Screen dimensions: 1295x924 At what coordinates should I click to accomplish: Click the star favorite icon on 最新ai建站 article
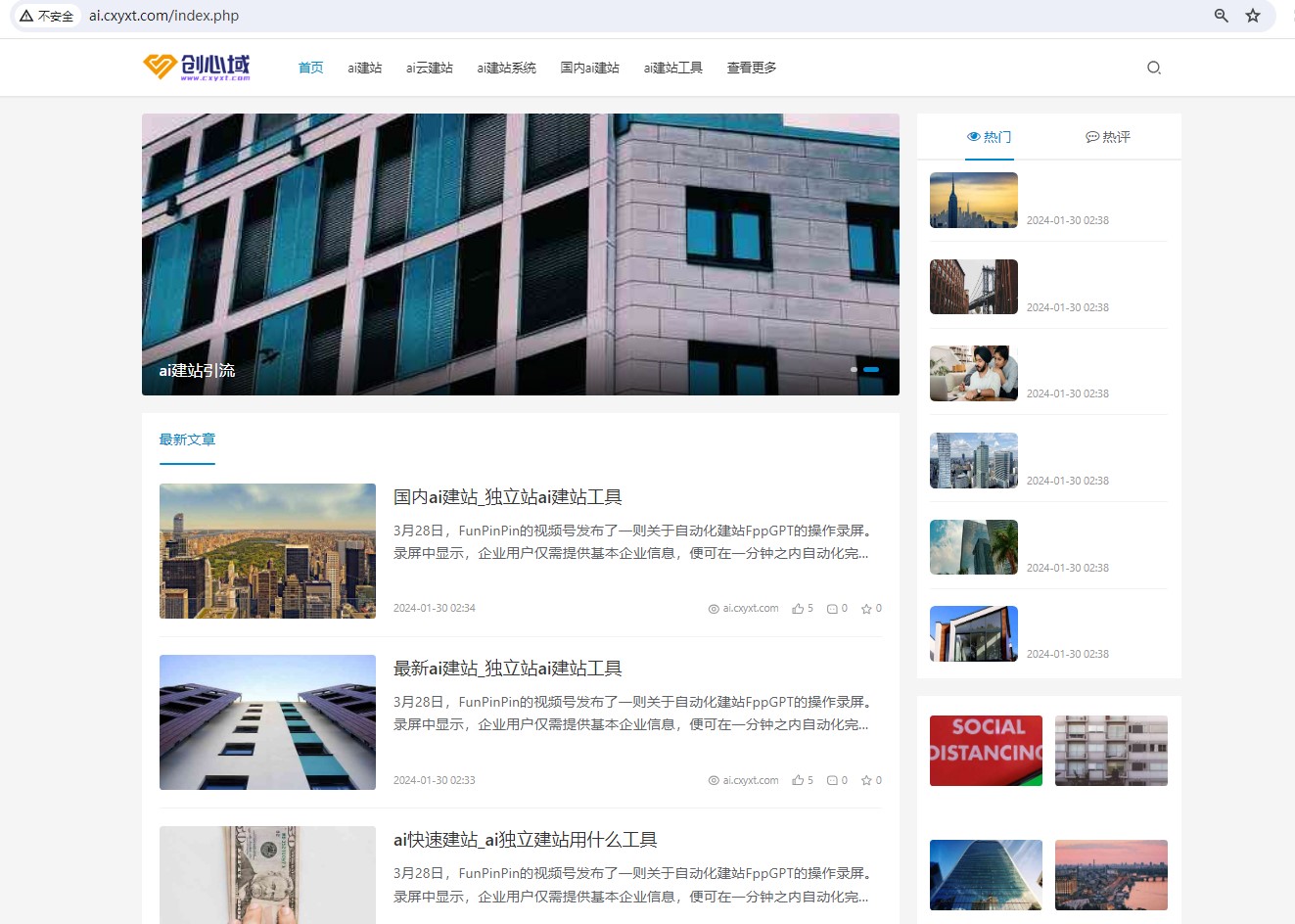point(866,780)
